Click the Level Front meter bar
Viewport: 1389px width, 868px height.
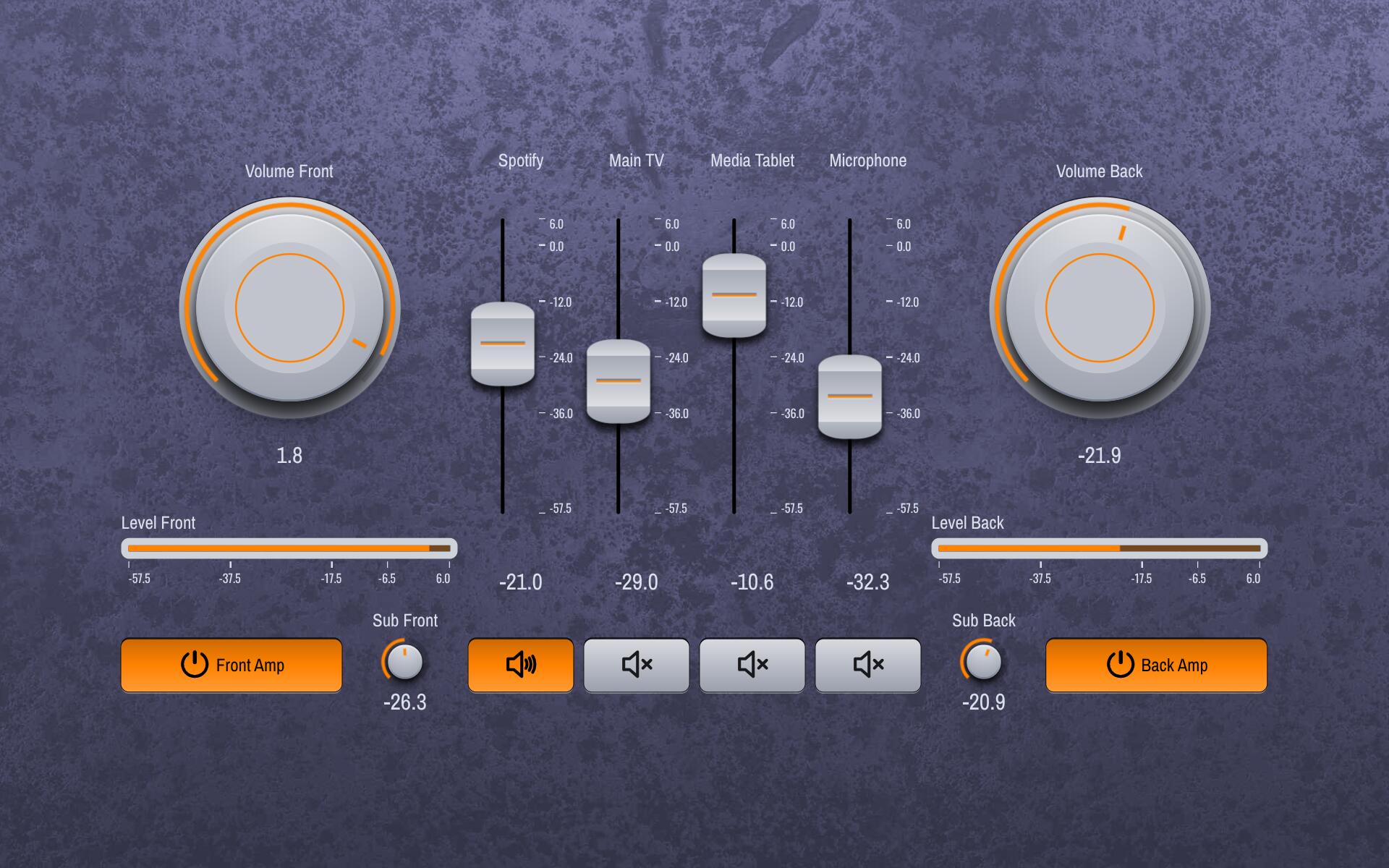[289, 548]
